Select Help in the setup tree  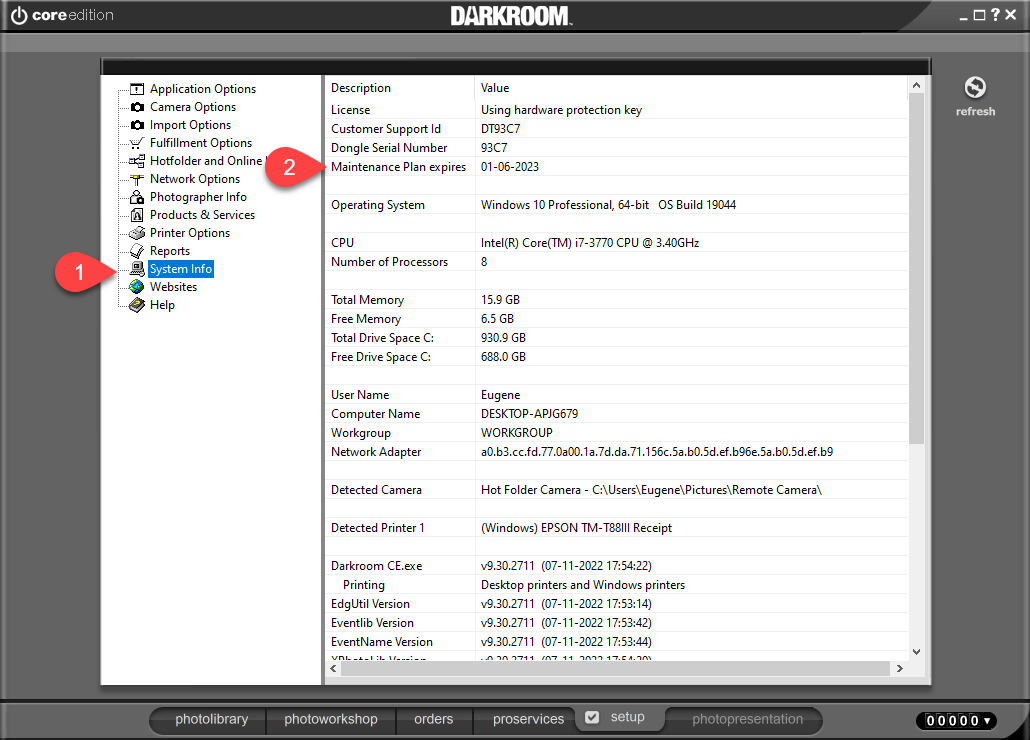(162, 305)
